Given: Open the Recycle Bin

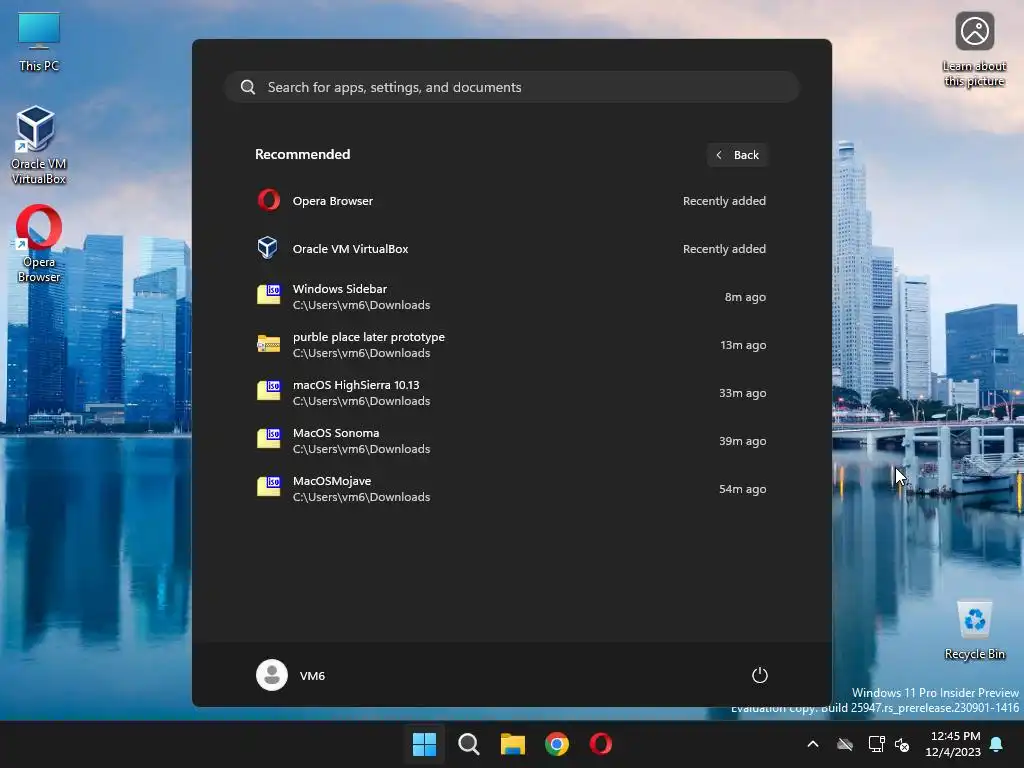Looking at the screenshot, I should pos(974,630).
